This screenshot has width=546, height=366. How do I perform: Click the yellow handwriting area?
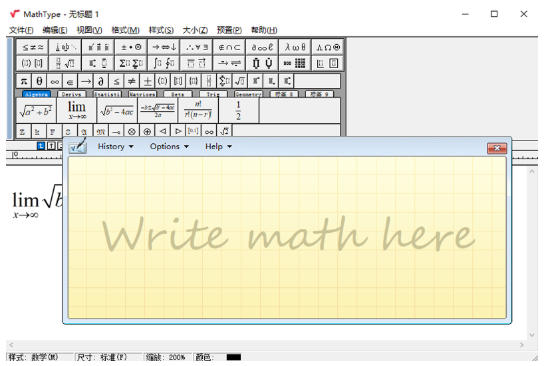(287, 237)
